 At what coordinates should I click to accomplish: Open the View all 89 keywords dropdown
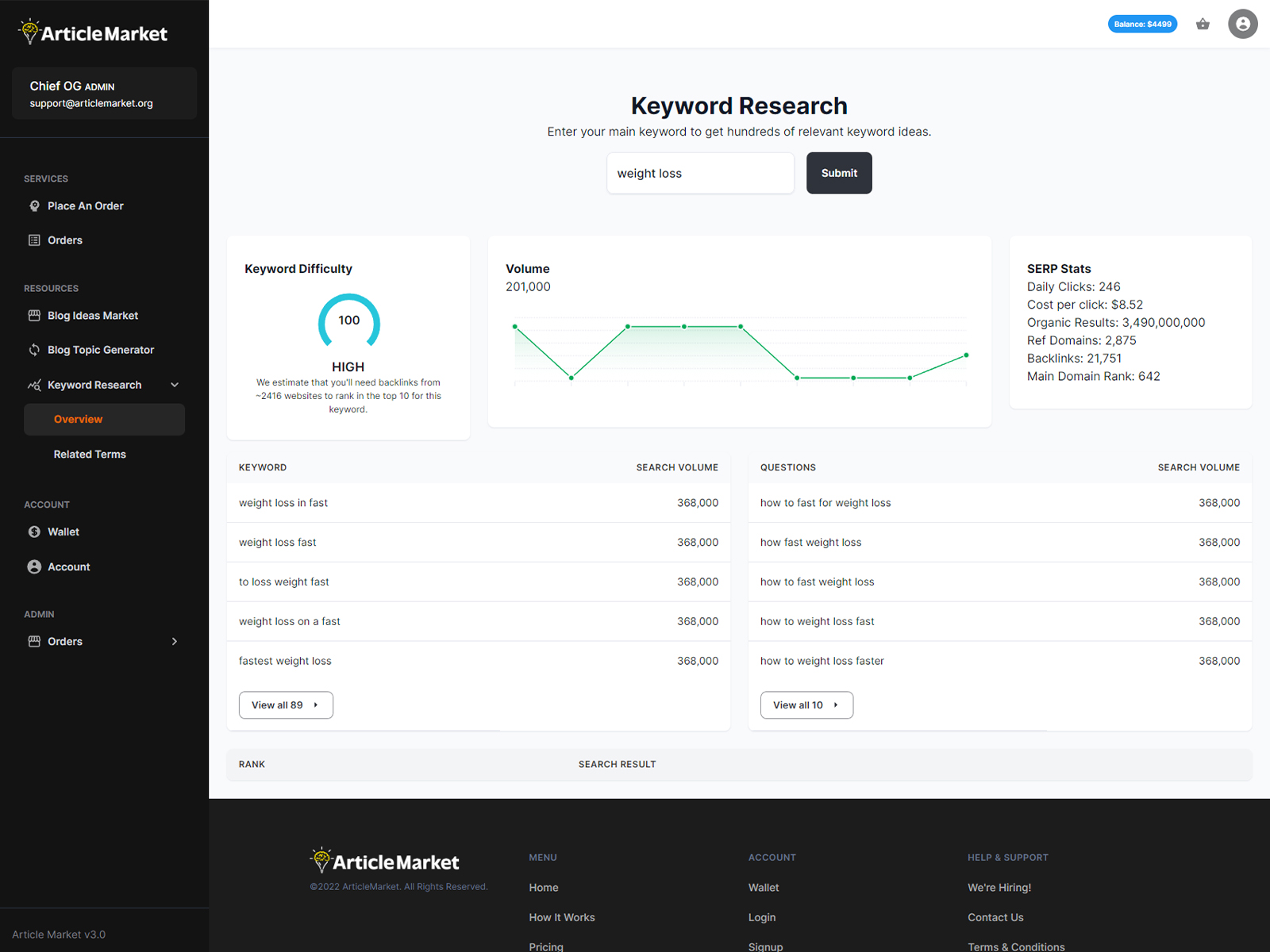tap(285, 704)
